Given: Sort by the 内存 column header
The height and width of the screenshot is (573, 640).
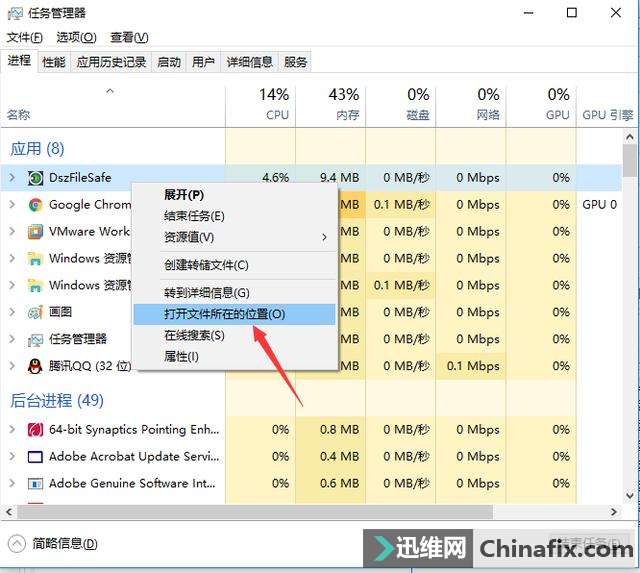Looking at the screenshot, I should click(x=331, y=104).
